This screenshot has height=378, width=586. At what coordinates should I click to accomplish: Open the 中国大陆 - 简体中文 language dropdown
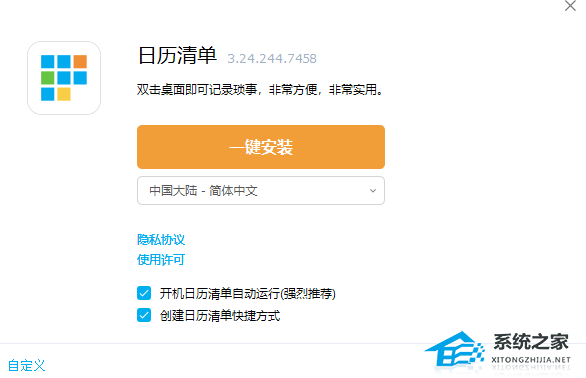261,191
